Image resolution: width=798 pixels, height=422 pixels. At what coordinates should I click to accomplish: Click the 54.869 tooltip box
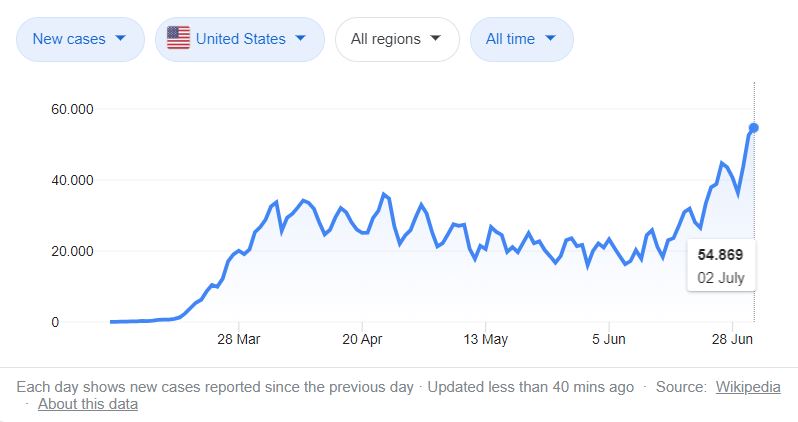point(720,266)
